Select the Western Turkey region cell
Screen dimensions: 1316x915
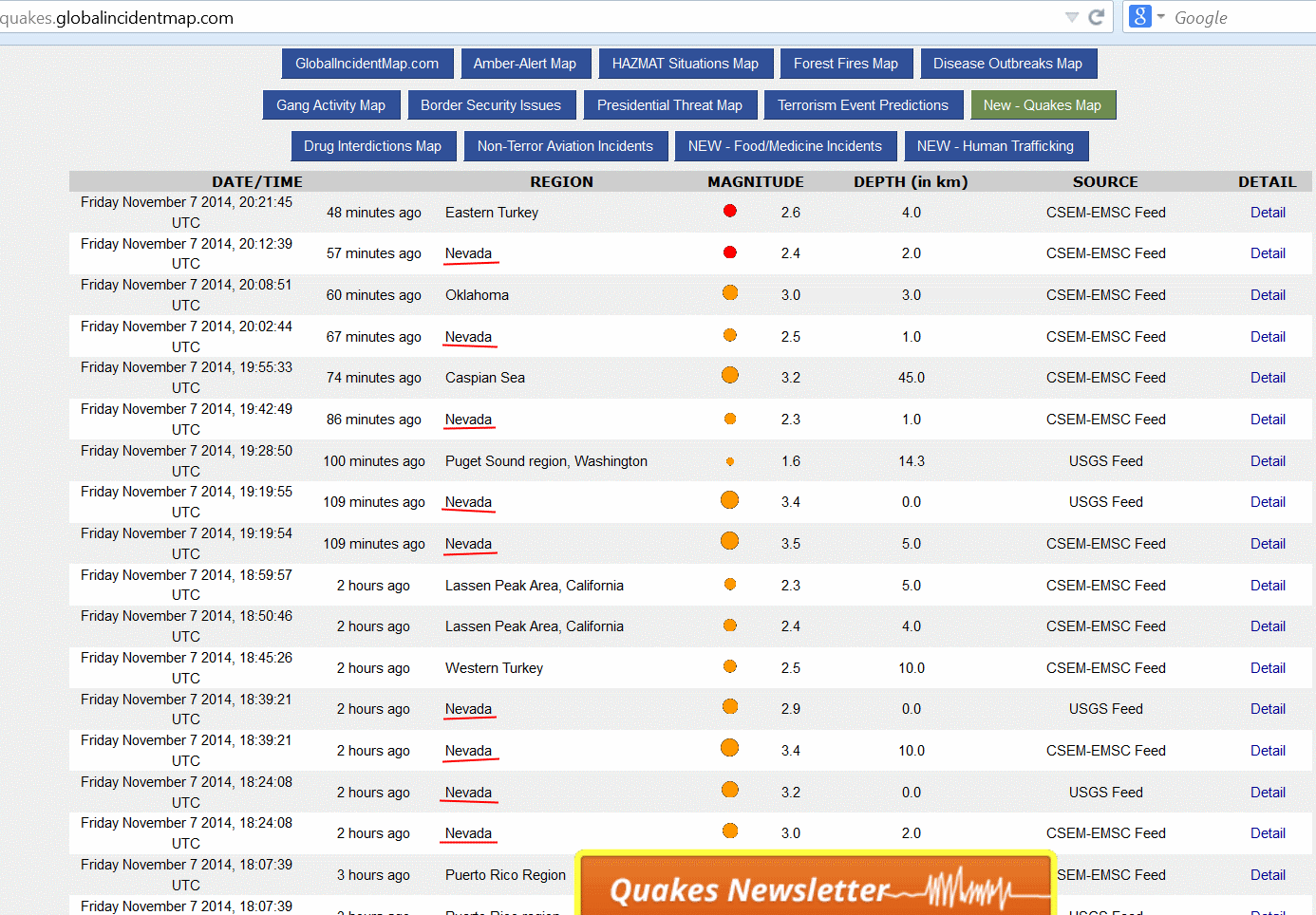tap(495, 668)
